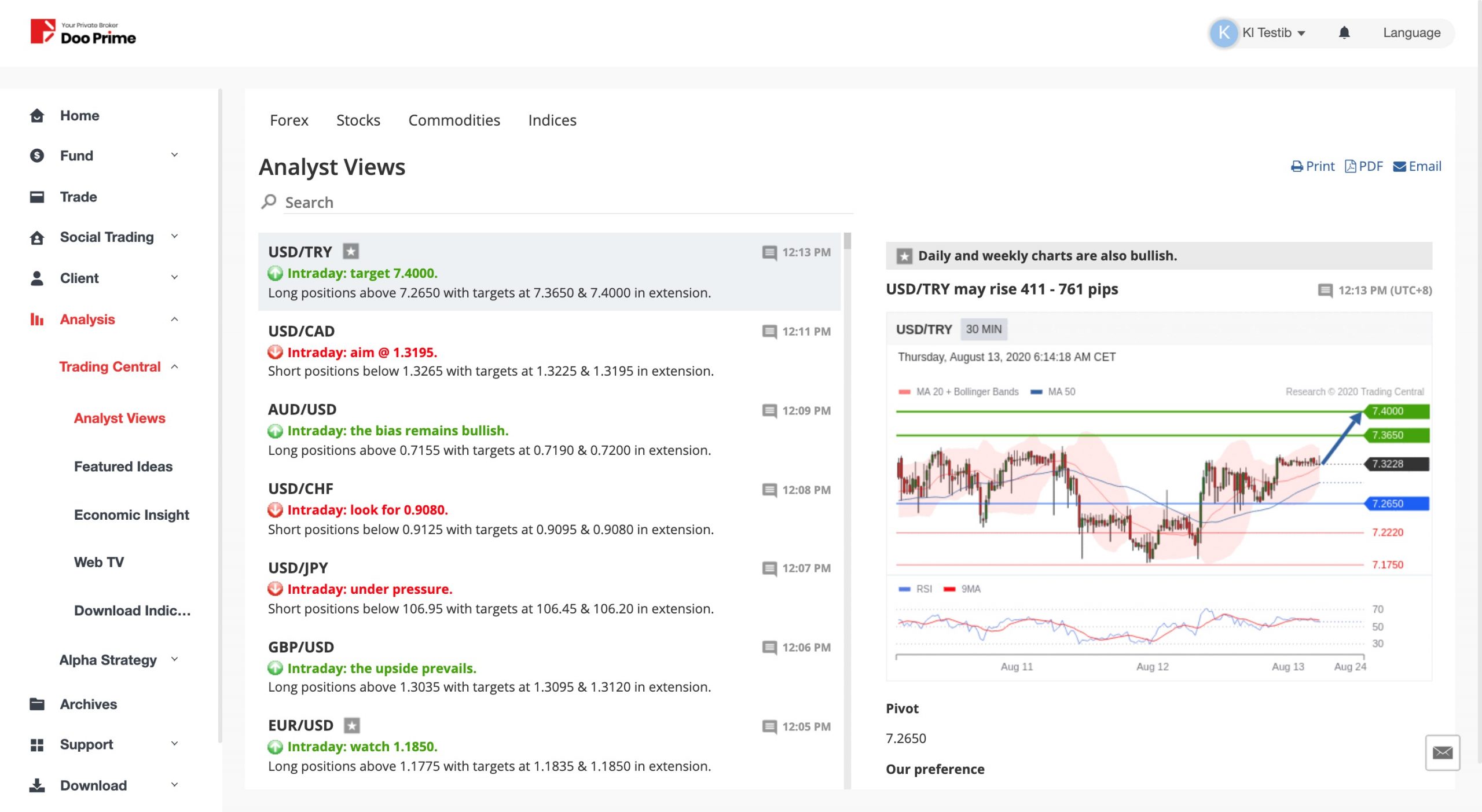Open the USD/CHF analyst view
Image resolution: width=1482 pixels, height=812 pixels.
pyautogui.click(x=549, y=509)
